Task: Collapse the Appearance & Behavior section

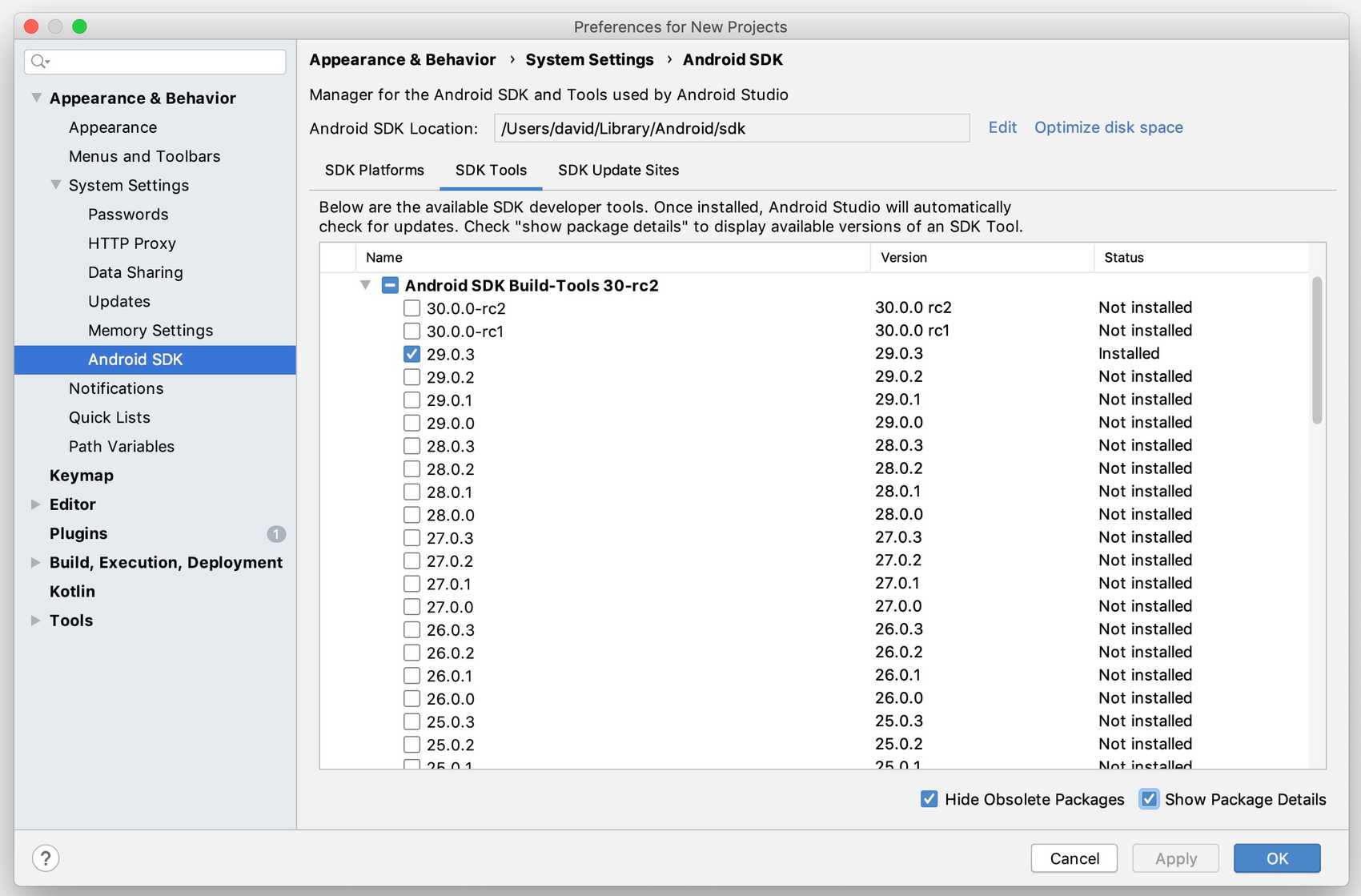Action: point(36,98)
